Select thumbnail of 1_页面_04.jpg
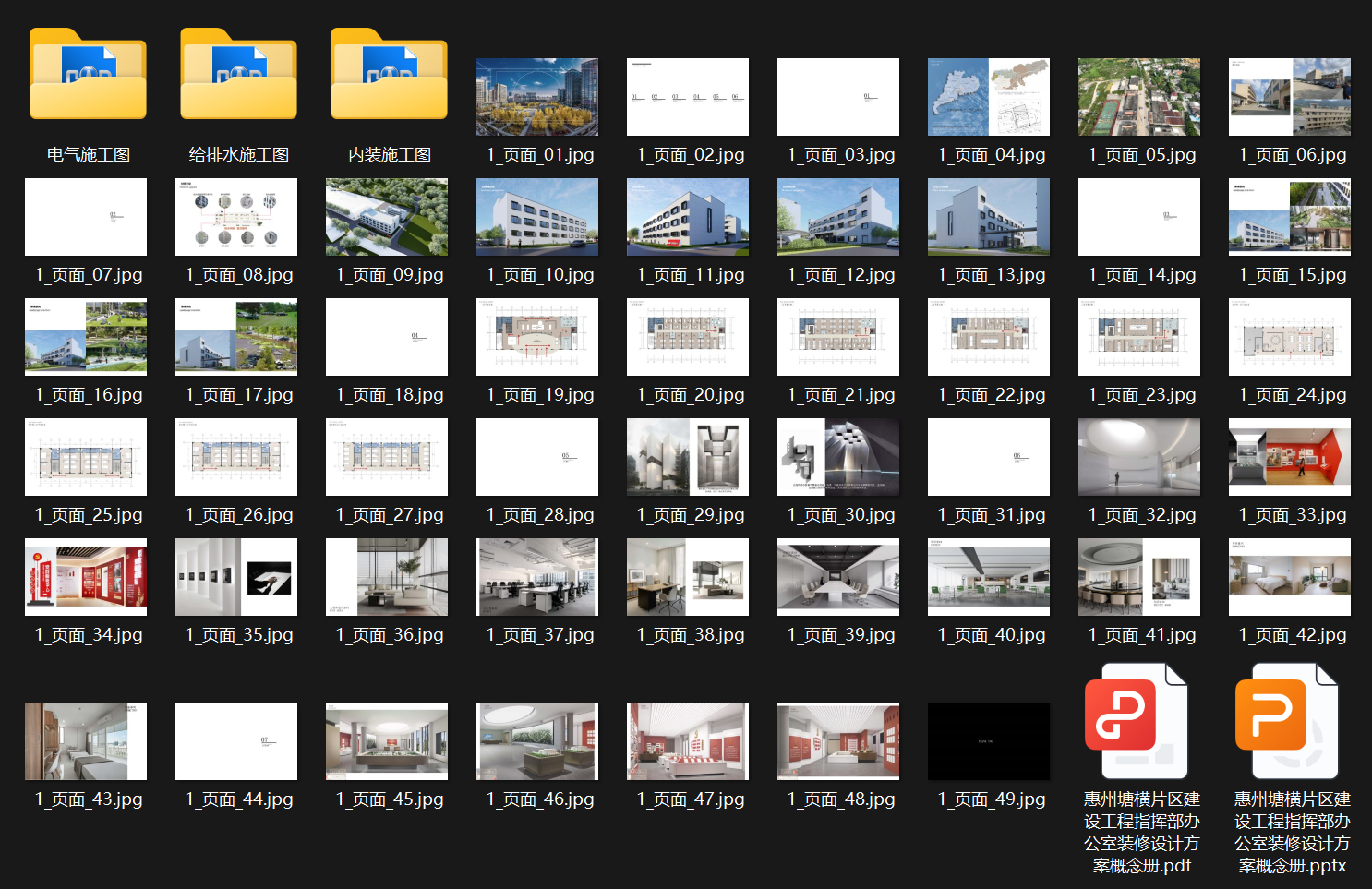Screen dimensions: 1372x889 click(989, 97)
